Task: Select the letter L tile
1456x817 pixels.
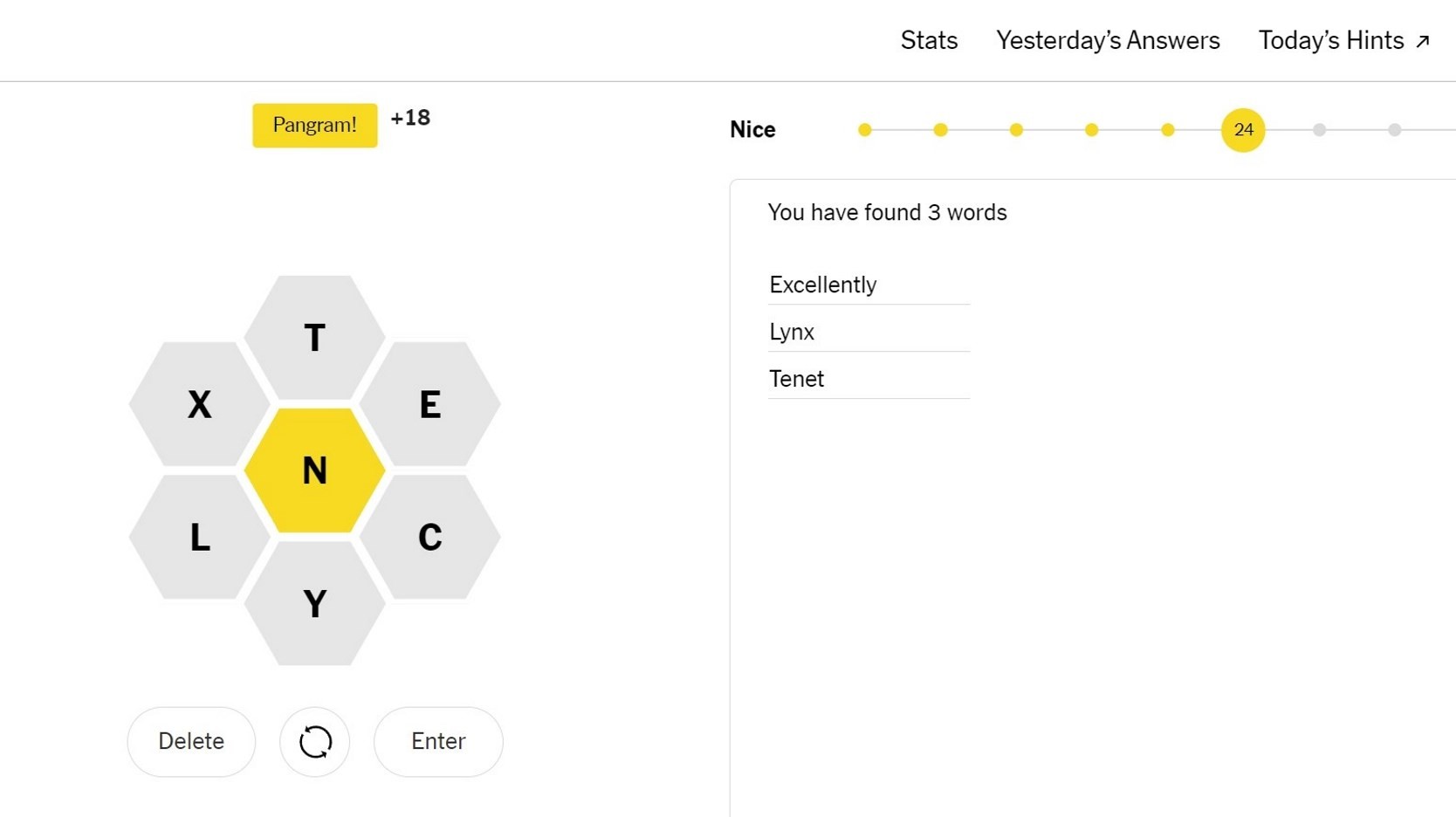Action: (x=198, y=538)
